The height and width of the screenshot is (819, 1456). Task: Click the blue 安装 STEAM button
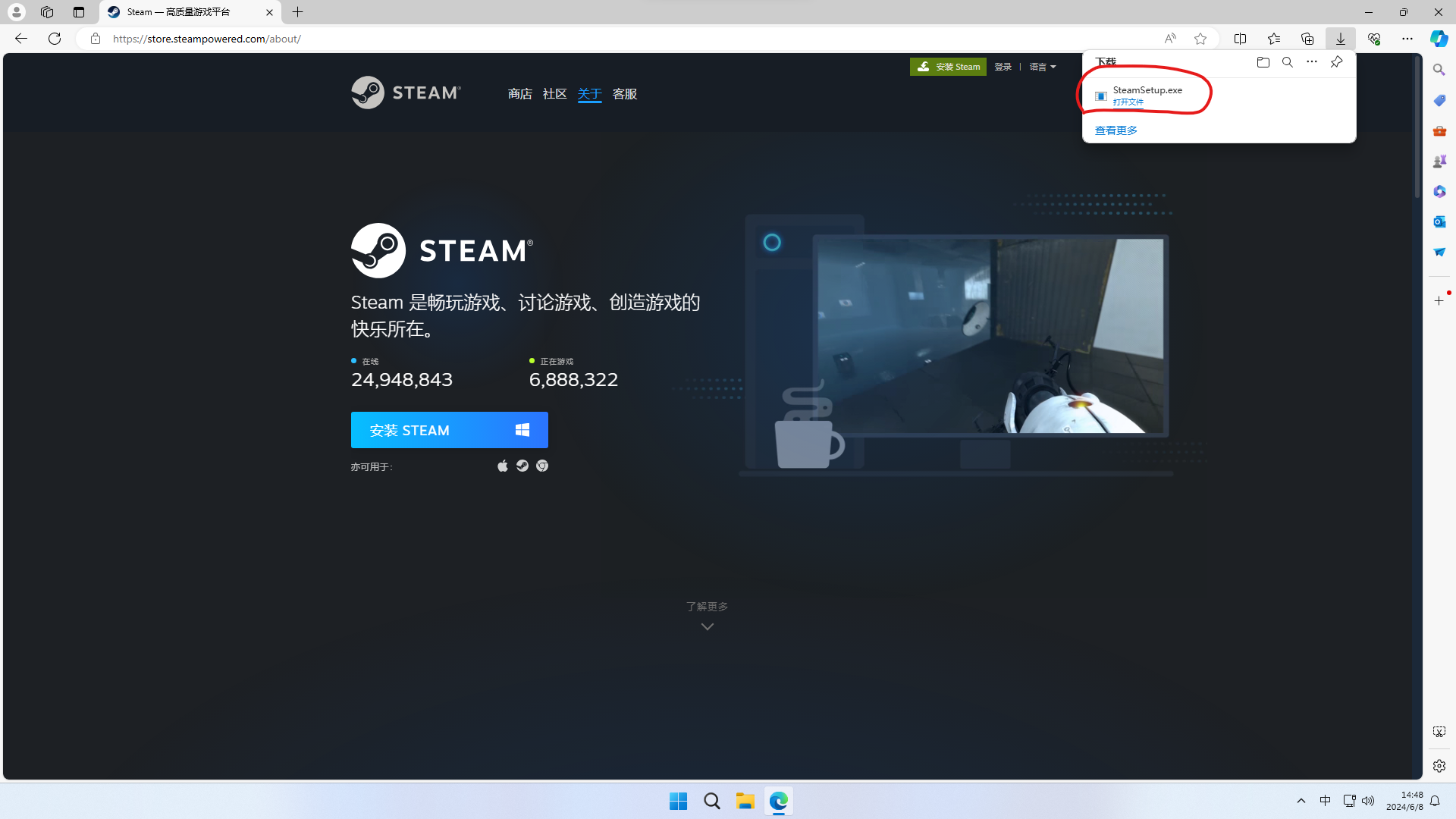(x=449, y=430)
